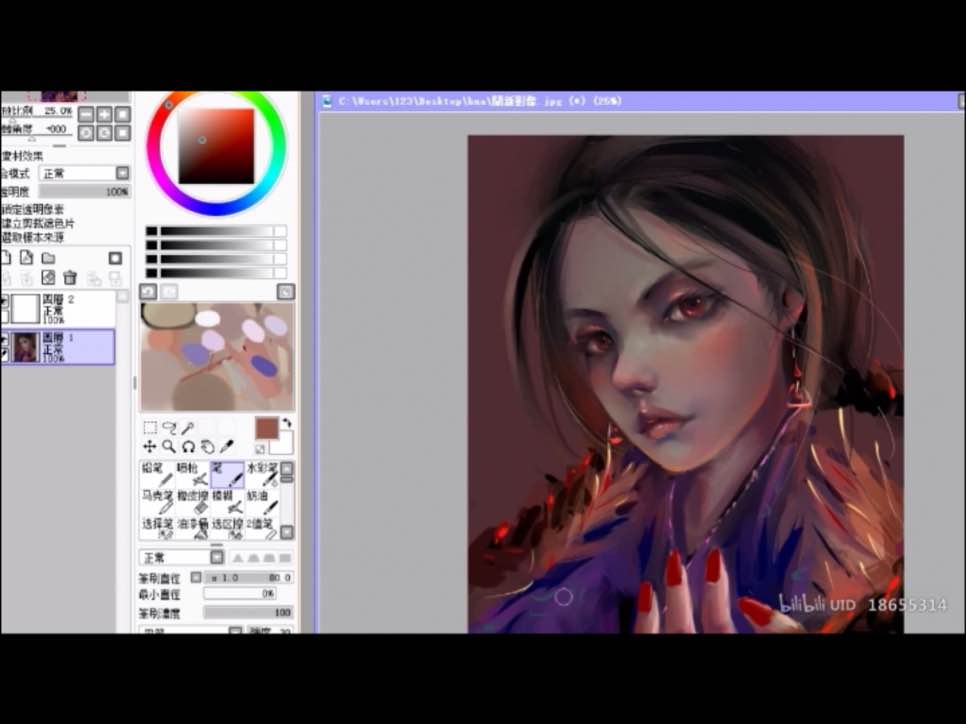Choose the 水彩笔 watercolor brush

(262, 474)
